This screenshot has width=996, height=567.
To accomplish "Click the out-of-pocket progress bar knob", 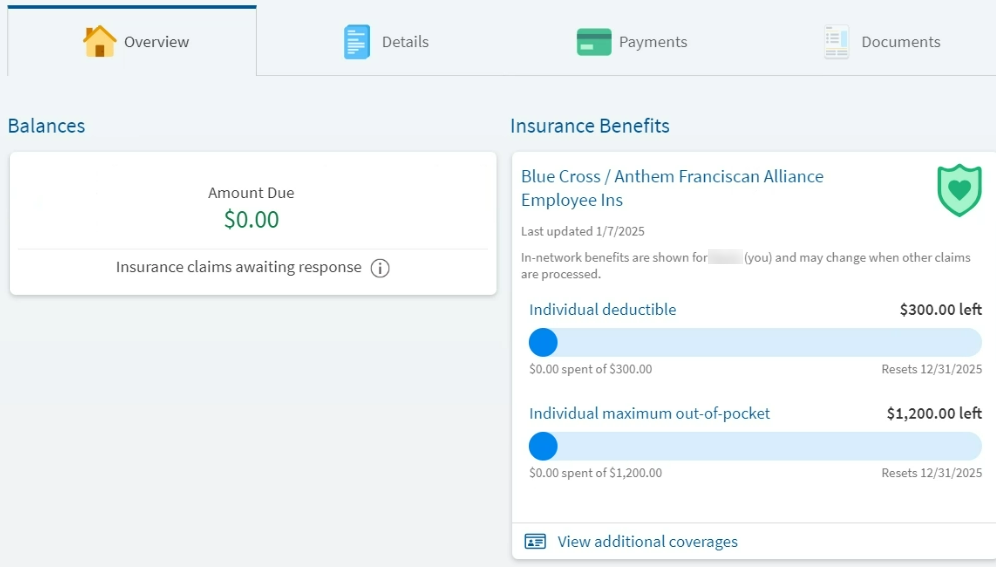I will click(x=543, y=446).
